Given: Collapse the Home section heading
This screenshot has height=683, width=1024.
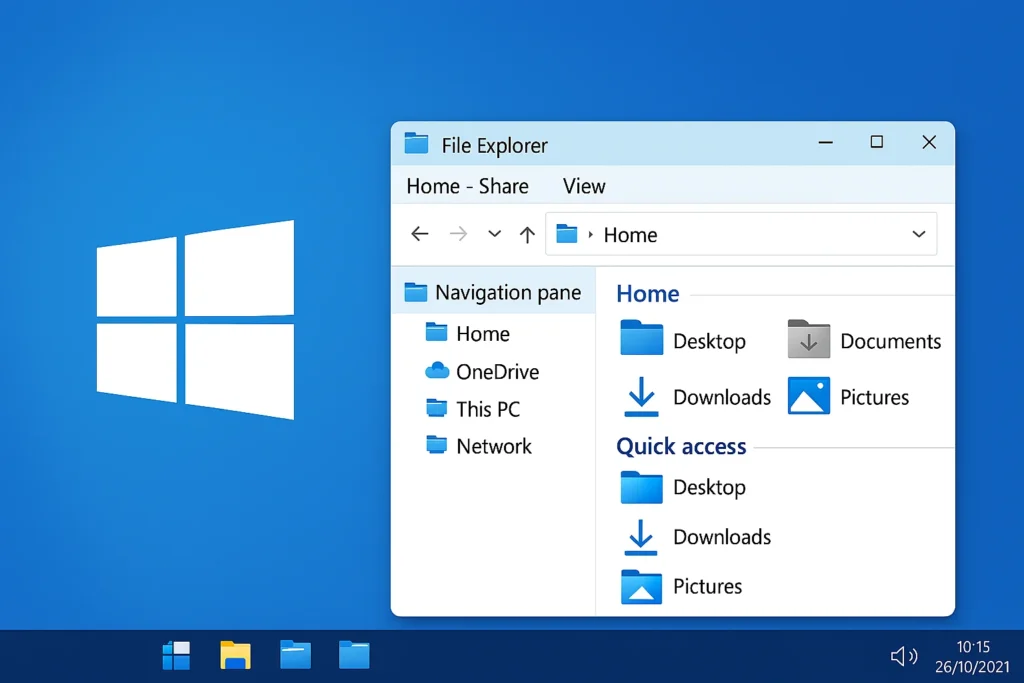Looking at the screenshot, I should pyautogui.click(x=648, y=294).
